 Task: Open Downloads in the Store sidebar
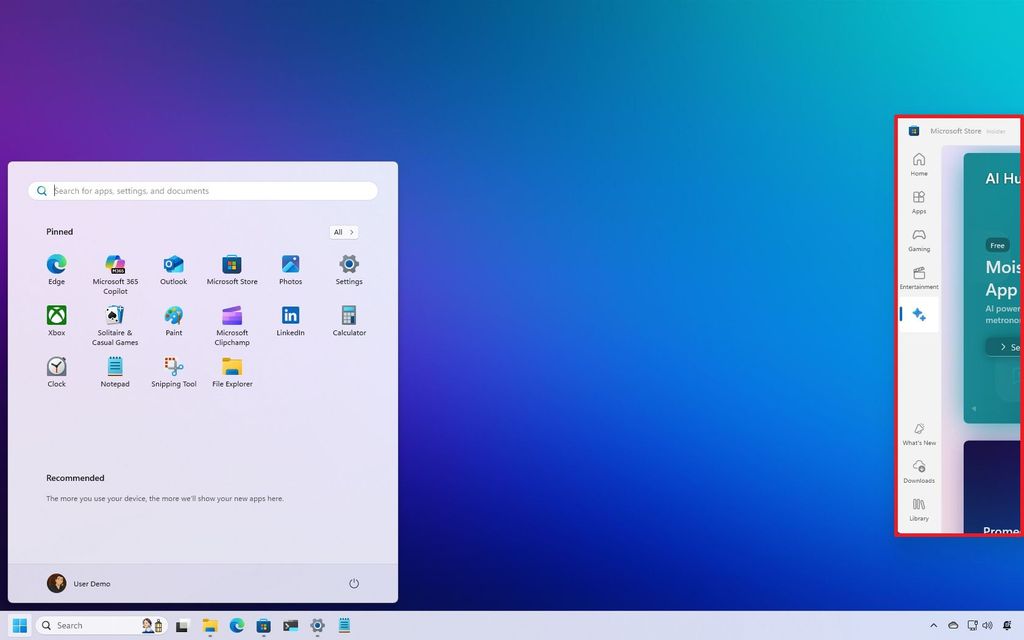919,470
